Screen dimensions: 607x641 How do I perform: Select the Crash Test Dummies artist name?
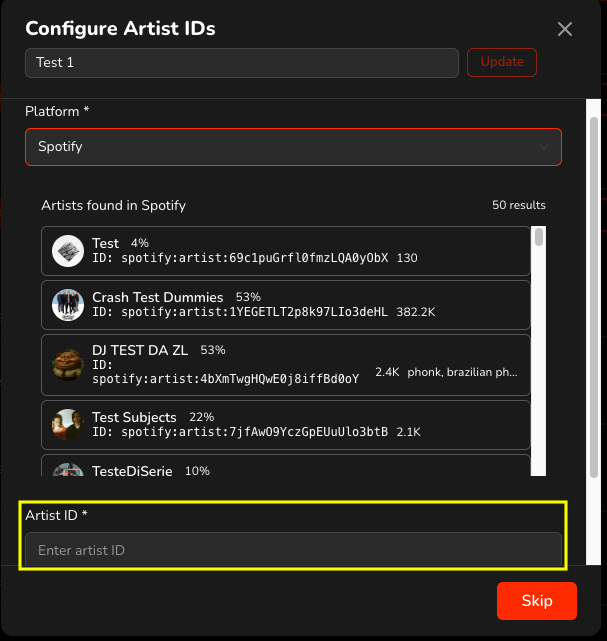[158, 297]
